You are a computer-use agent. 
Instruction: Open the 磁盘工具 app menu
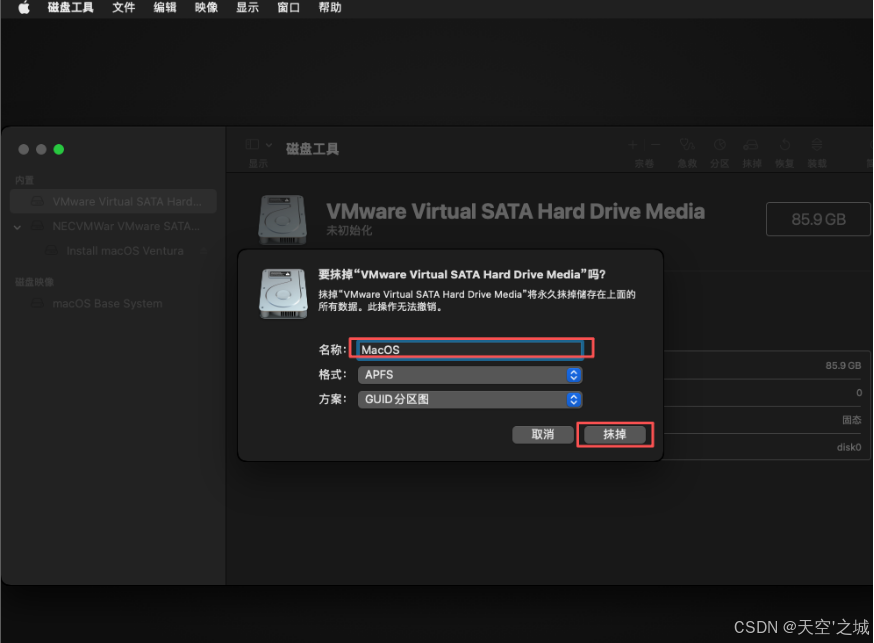coord(70,8)
